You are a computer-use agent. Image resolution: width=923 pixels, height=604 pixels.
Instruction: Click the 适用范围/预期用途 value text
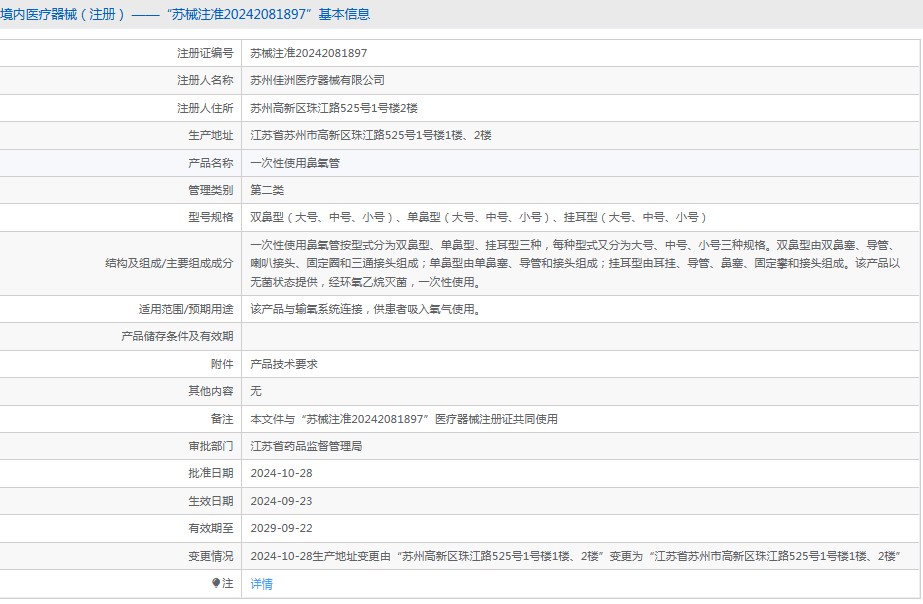coord(365,309)
